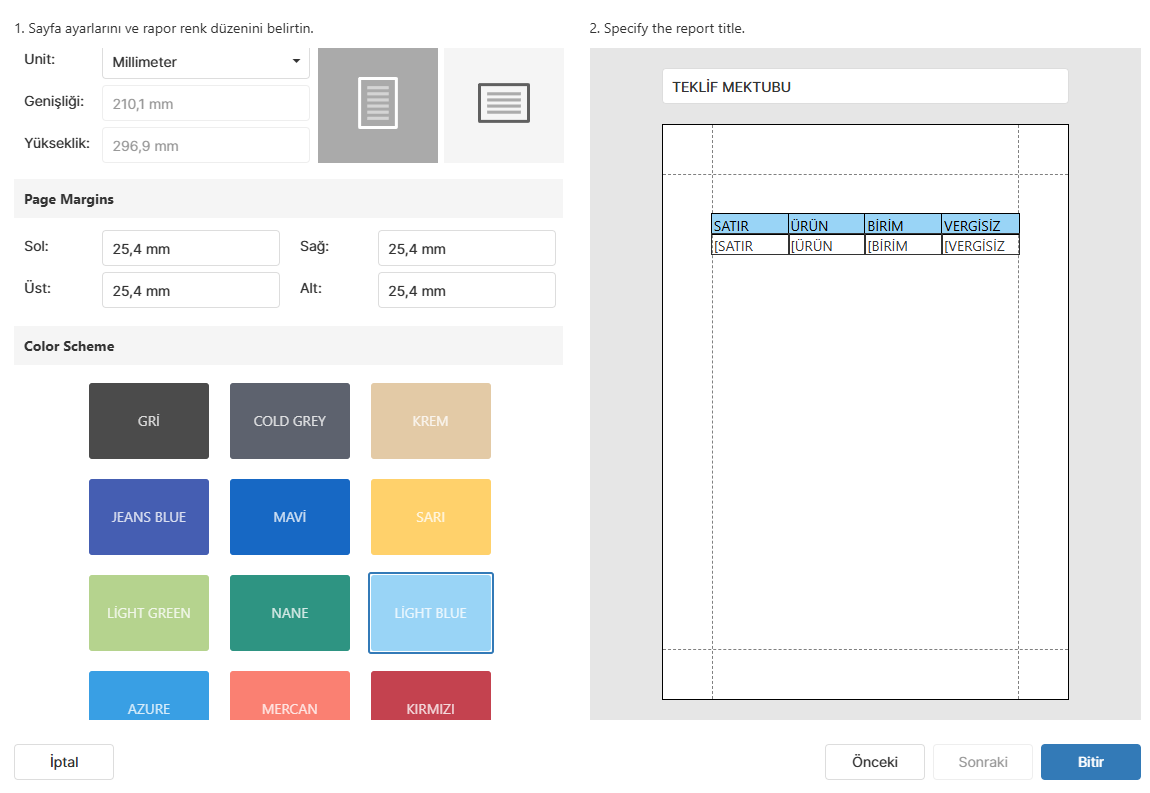Open the Unit Millimeter dropdown

pos(205,62)
